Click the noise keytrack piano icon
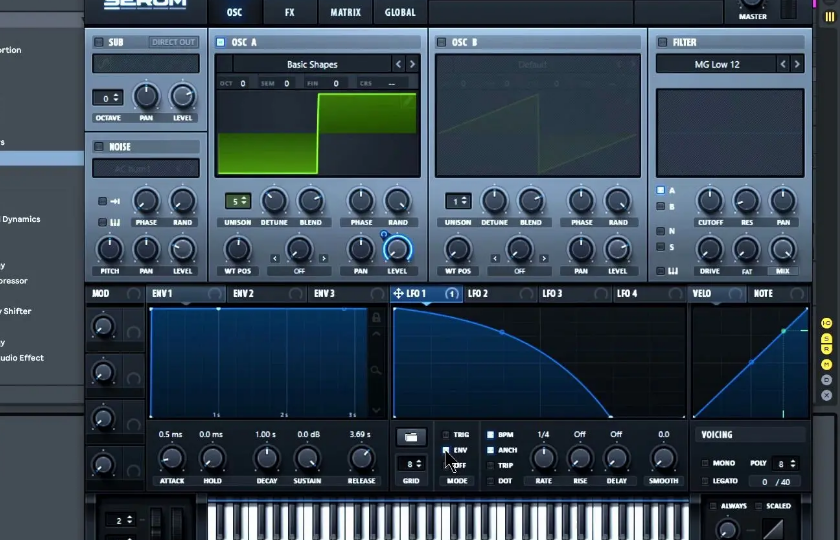The width and height of the screenshot is (840, 540). [115, 222]
